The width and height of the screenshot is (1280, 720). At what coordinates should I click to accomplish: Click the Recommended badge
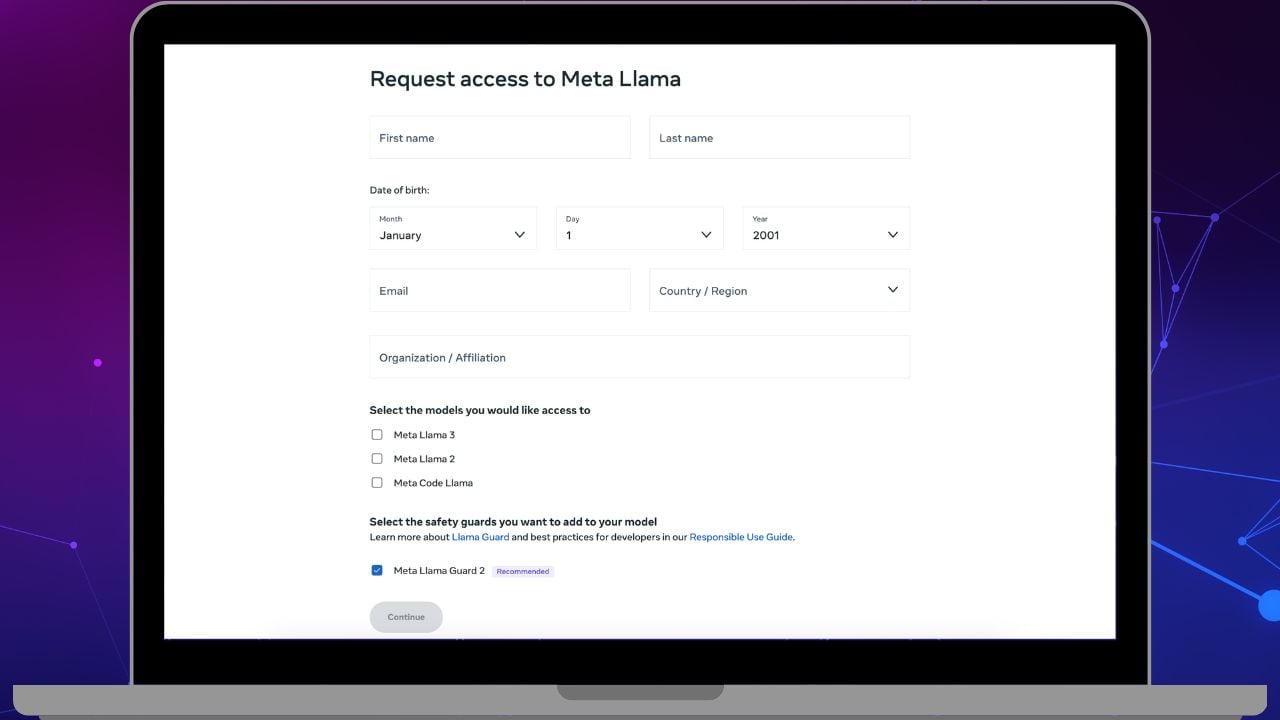point(523,572)
